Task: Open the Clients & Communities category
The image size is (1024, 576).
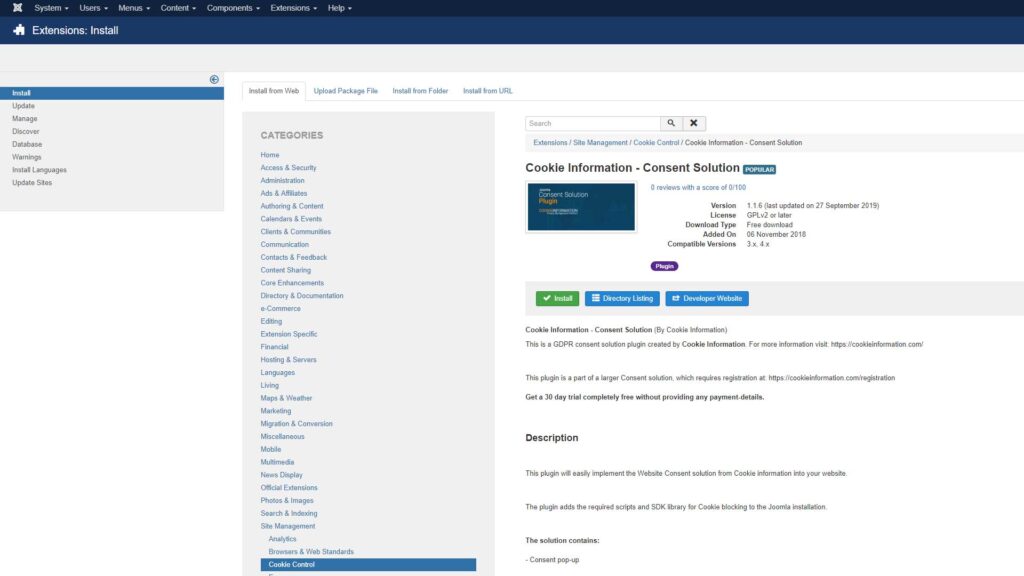Action: [x=295, y=232]
